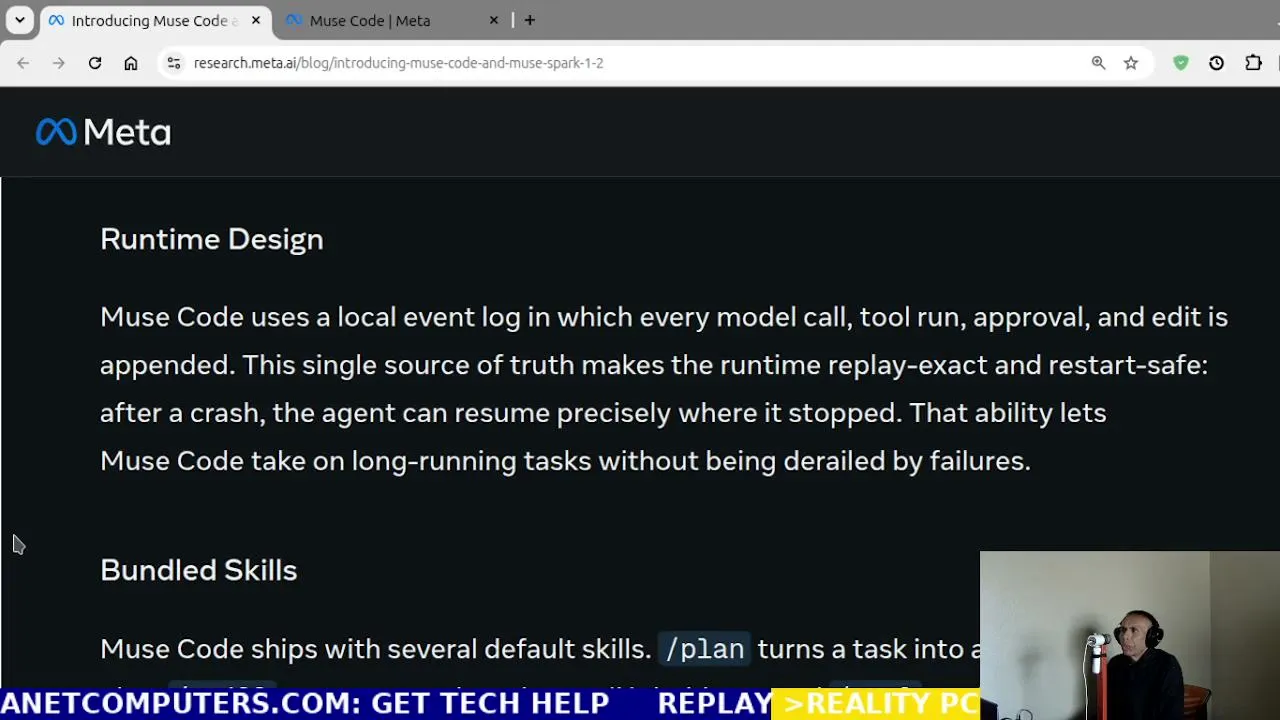Click the webcam overlay video thumbnail
1280x720 pixels.
1130,635
